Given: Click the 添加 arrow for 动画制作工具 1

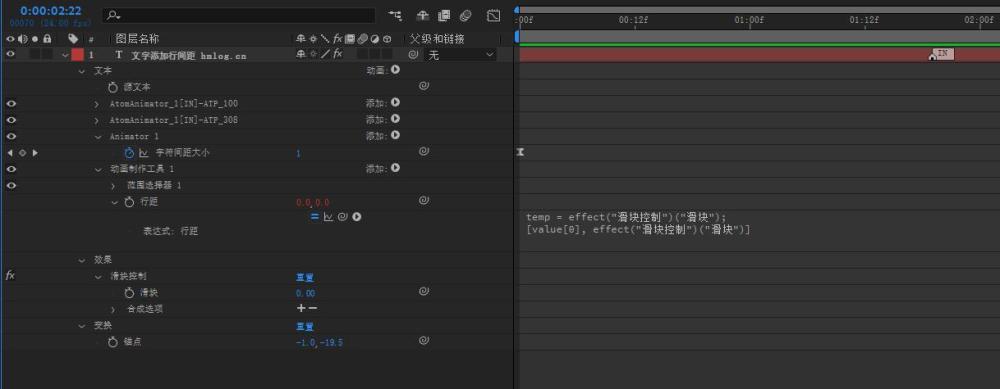Looking at the screenshot, I should click(395, 168).
